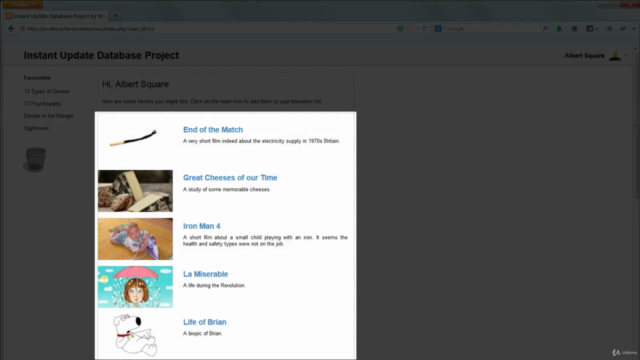Screen dimensions: 640x360
Task: Click 'A life during the Revolution.' description
Action: point(214,285)
